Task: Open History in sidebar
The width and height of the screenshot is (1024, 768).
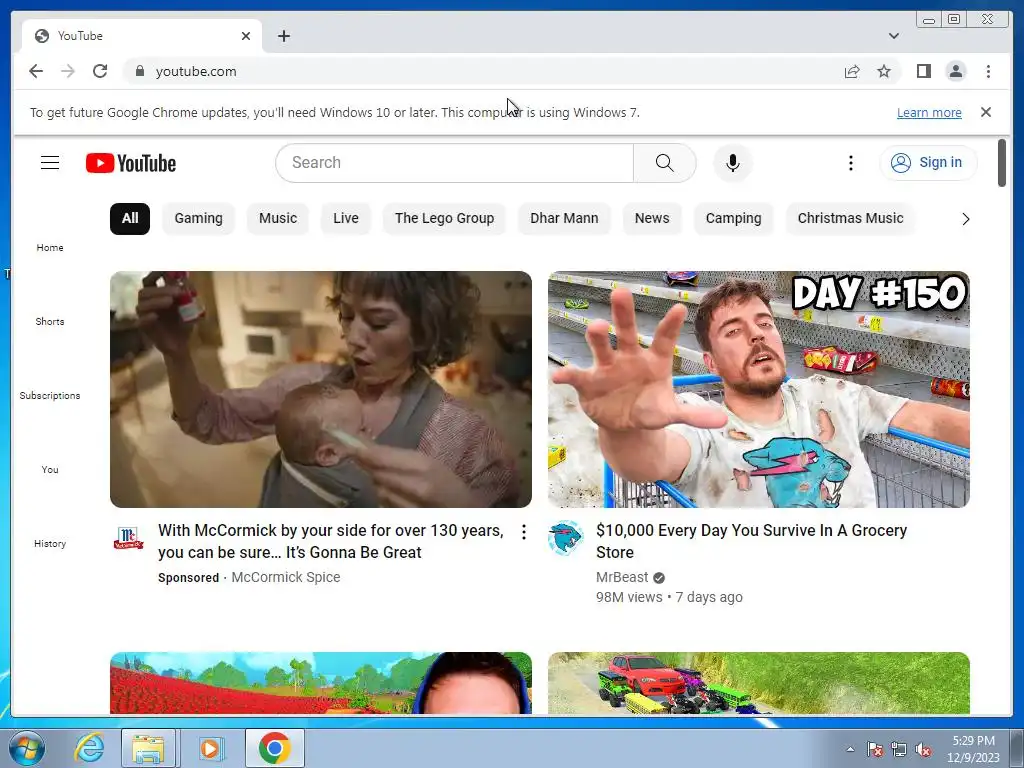Action: coord(50,543)
